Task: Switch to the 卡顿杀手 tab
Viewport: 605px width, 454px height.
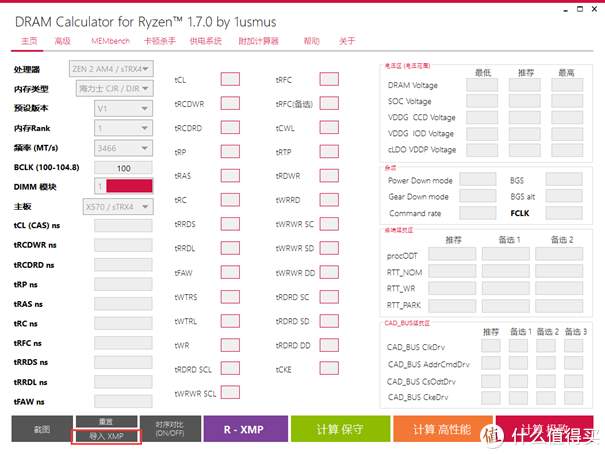Action: [160, 41]
